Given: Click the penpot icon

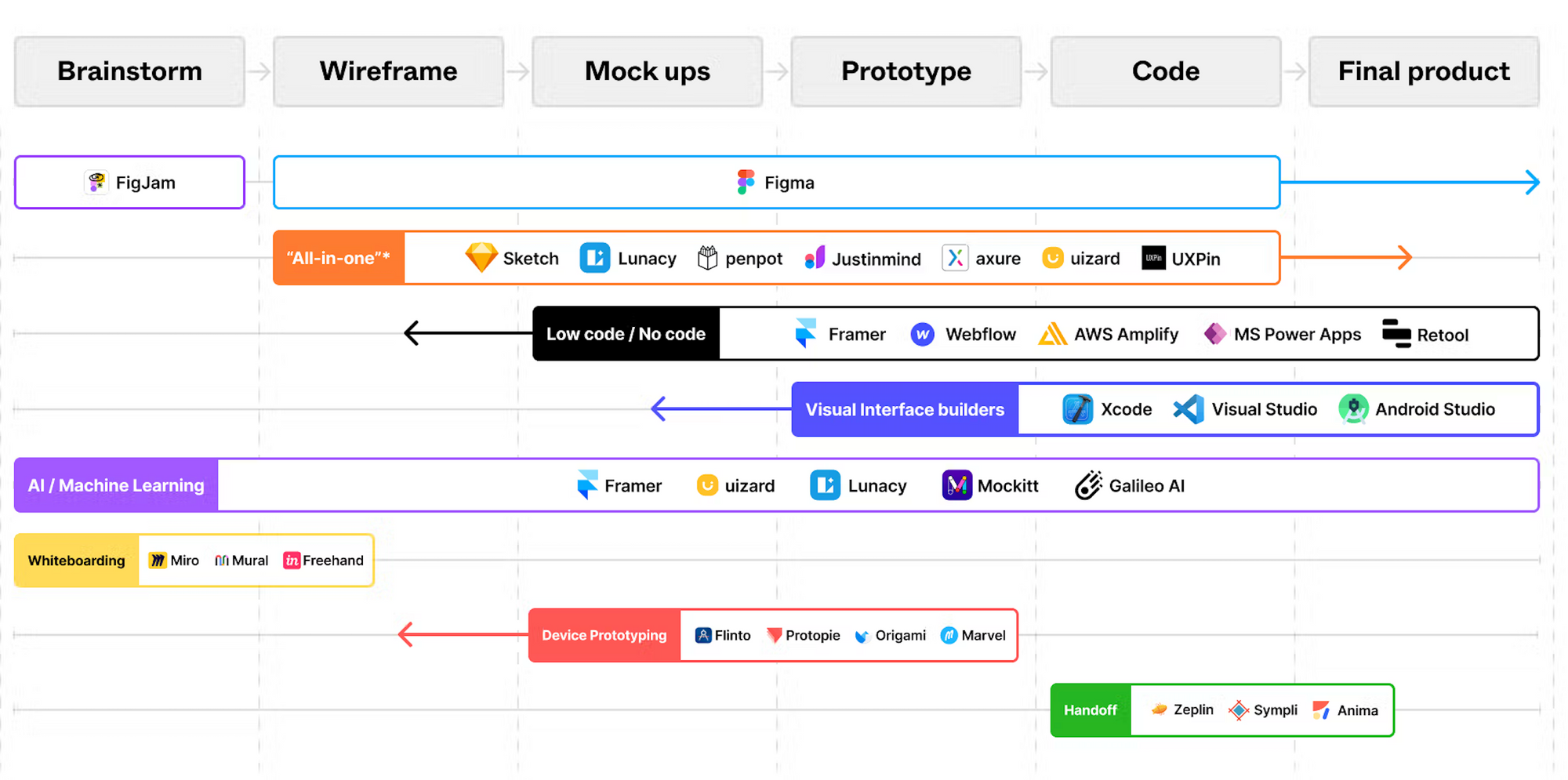Looking at the screenshot, I should (707, 258).
